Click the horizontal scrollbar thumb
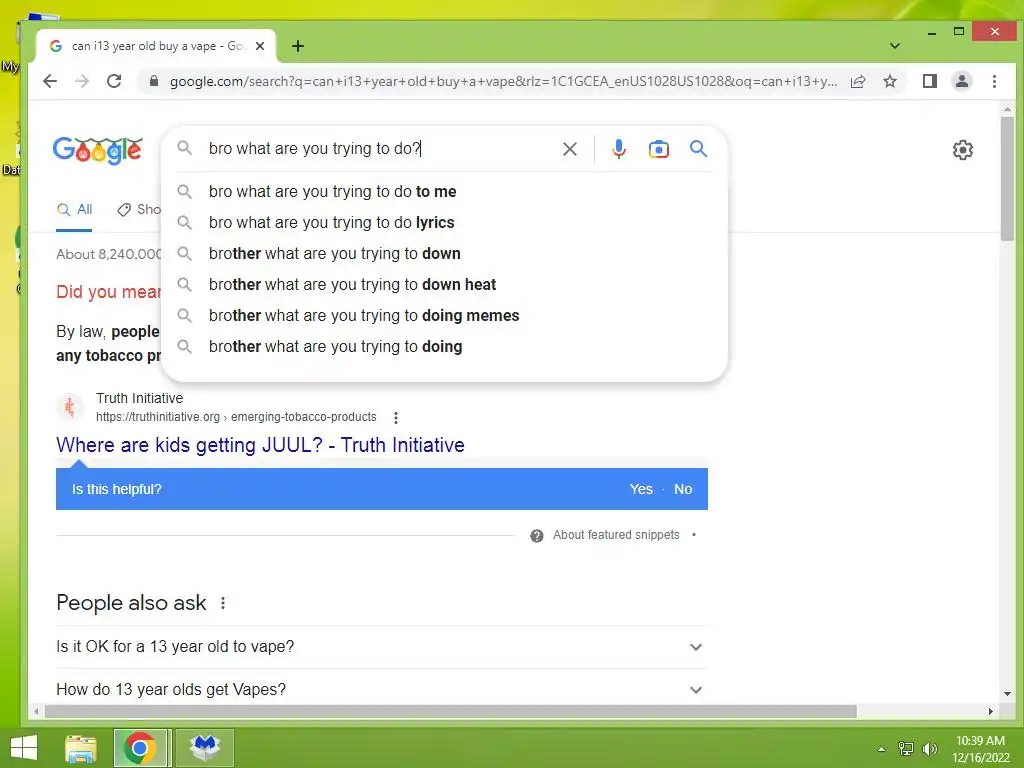The image size is (1024, 768). pos(451,711)
